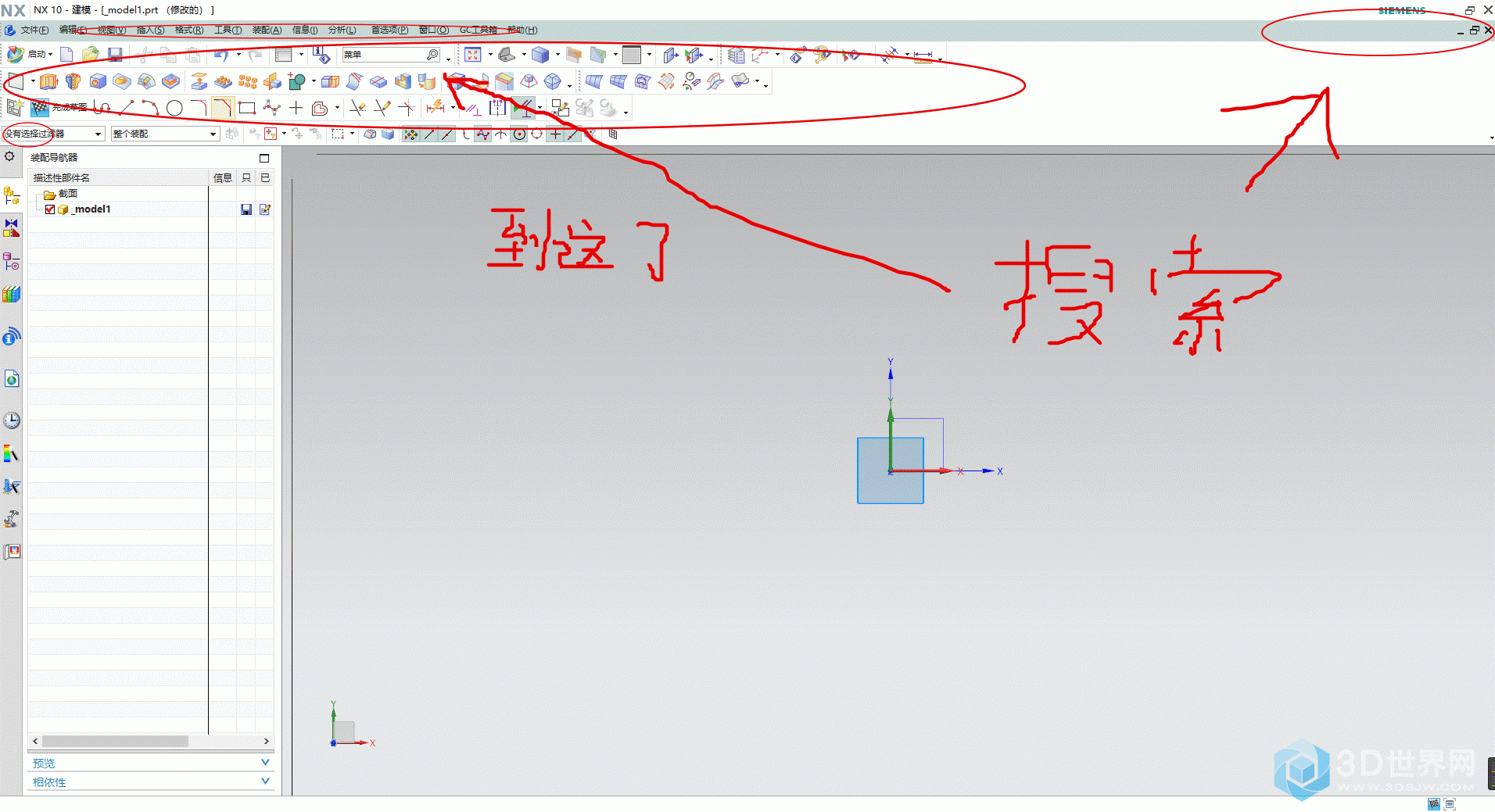Maximize the Assembly Navigator panel

click(264, 158)
